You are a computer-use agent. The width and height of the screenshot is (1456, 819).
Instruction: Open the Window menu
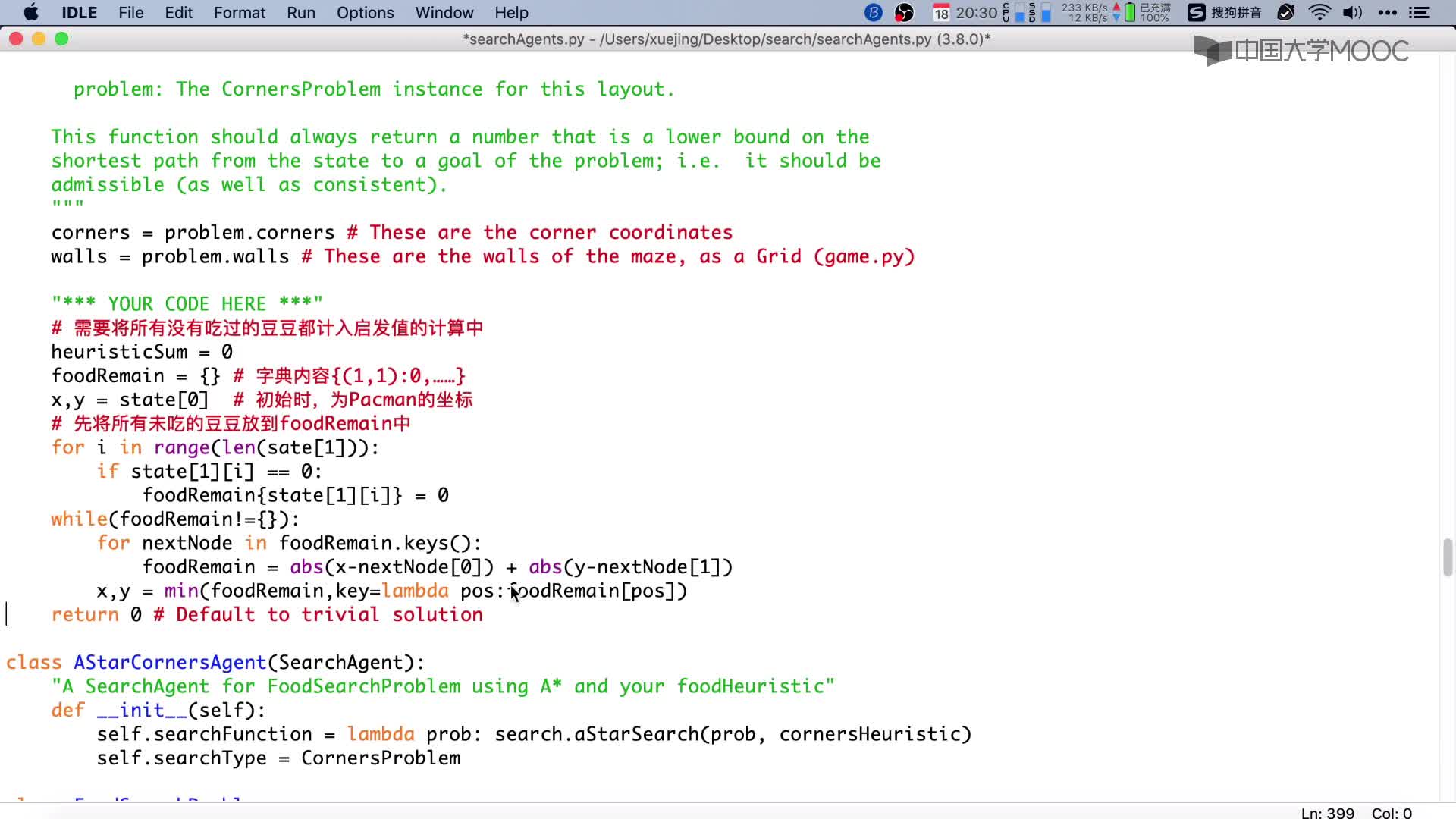444,13
